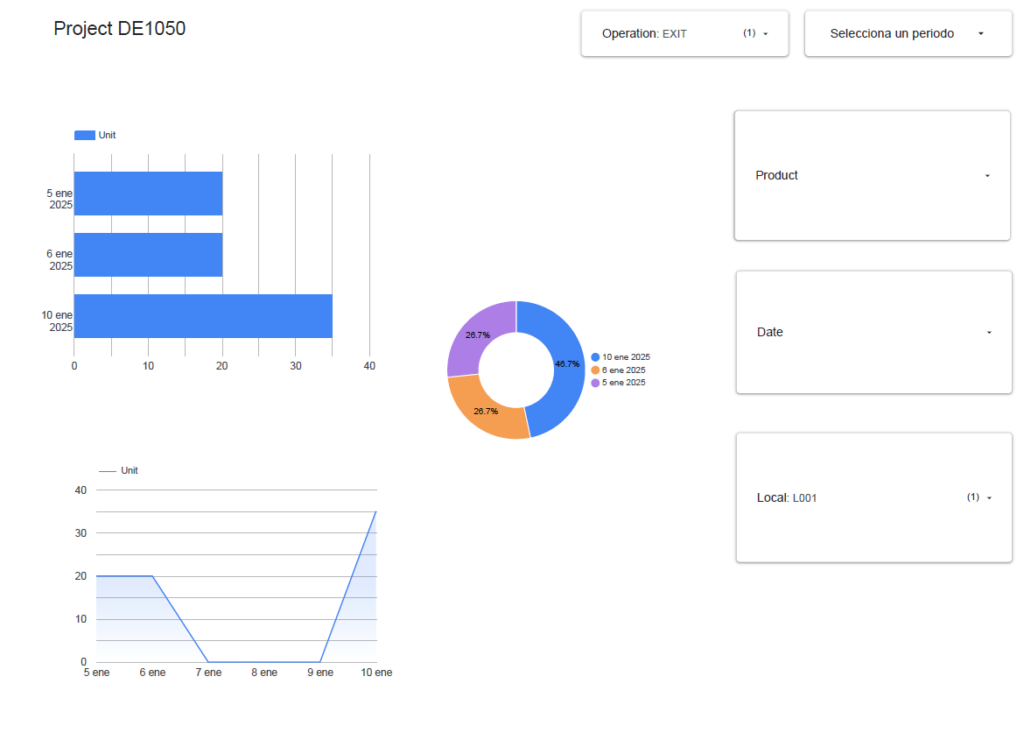
Task: Click the arrow icon in period selector
Action: [x=981, y=34]
